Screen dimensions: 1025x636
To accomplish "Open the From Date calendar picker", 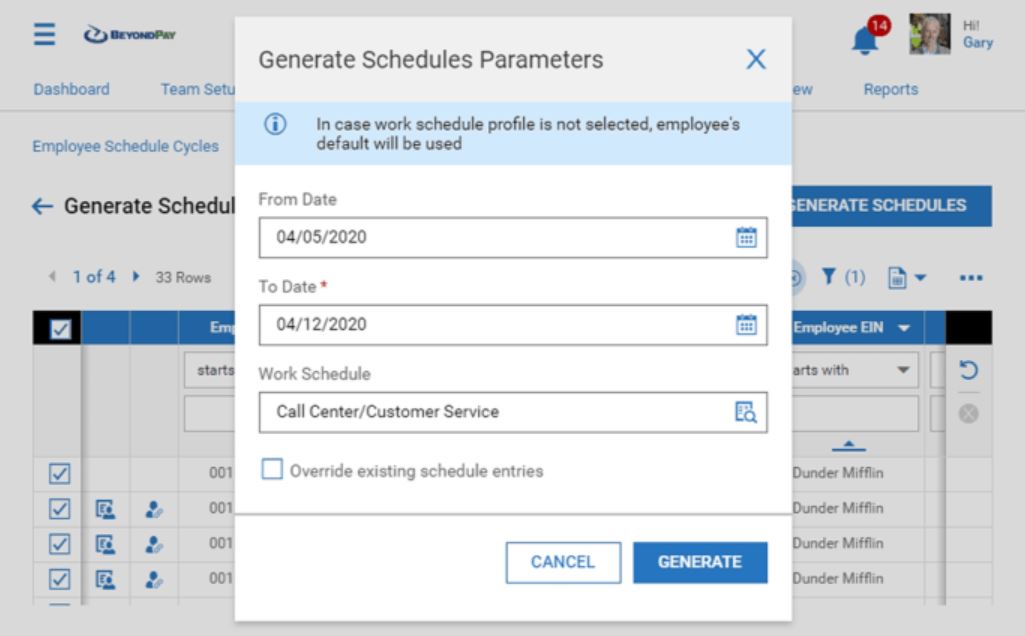I will coord(746,238).
